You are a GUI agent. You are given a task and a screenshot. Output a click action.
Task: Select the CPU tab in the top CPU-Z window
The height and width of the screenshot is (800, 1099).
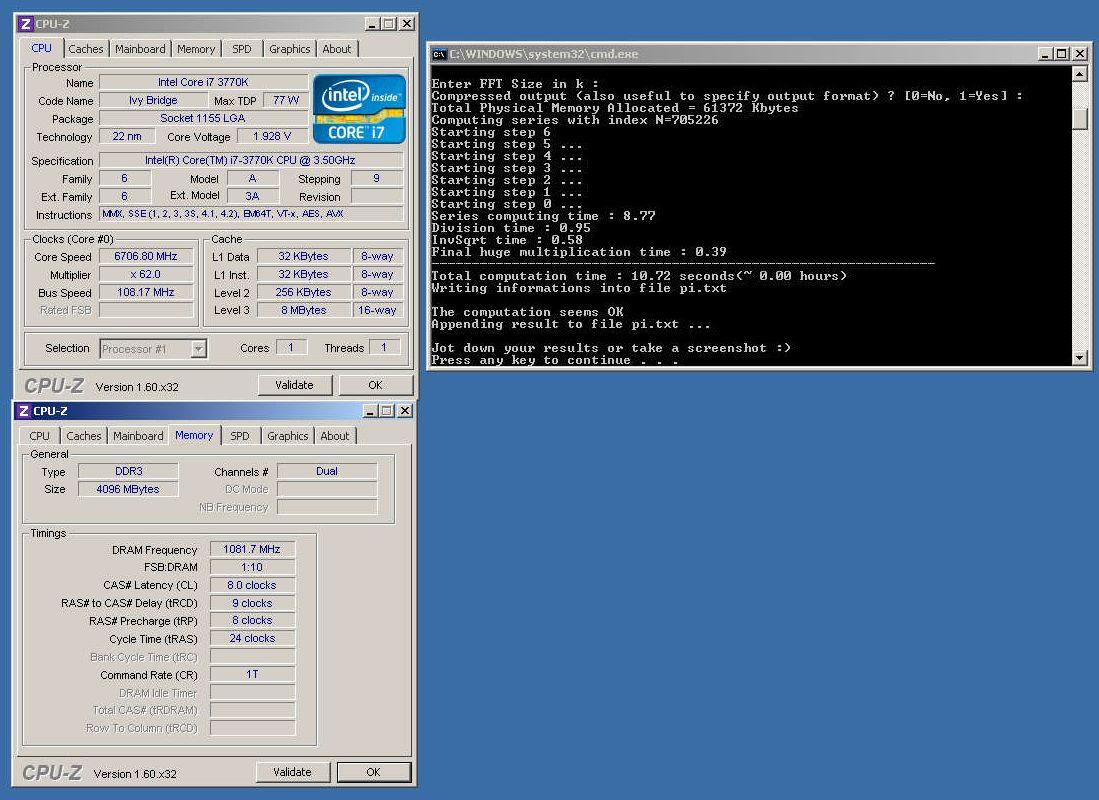tap(41, 48)
